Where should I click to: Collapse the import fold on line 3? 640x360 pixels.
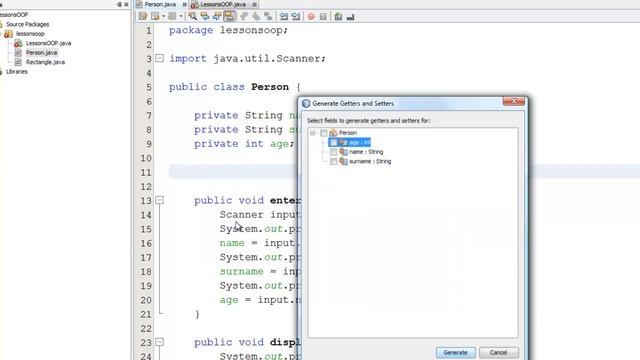(160, 58)
